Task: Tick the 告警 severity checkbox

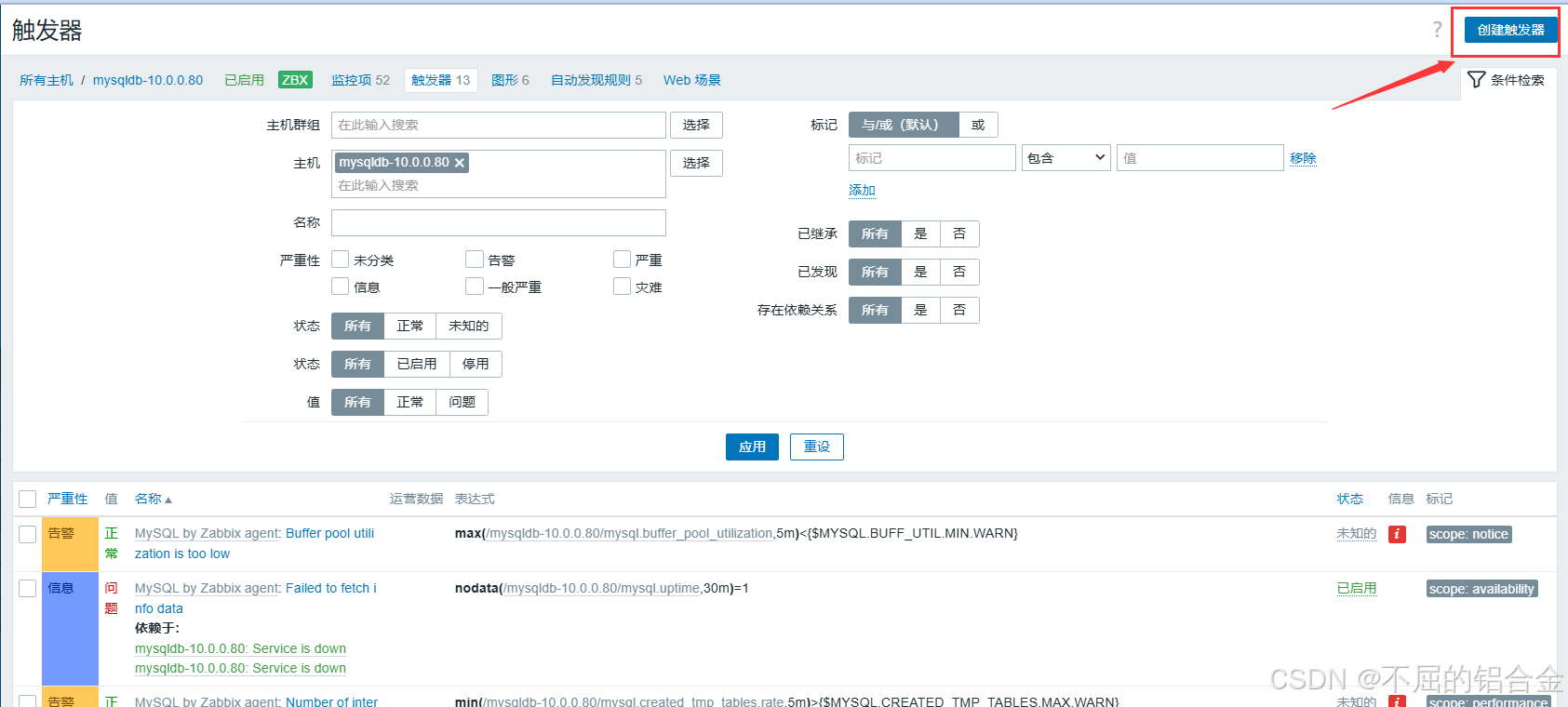Action: (475, 260)
